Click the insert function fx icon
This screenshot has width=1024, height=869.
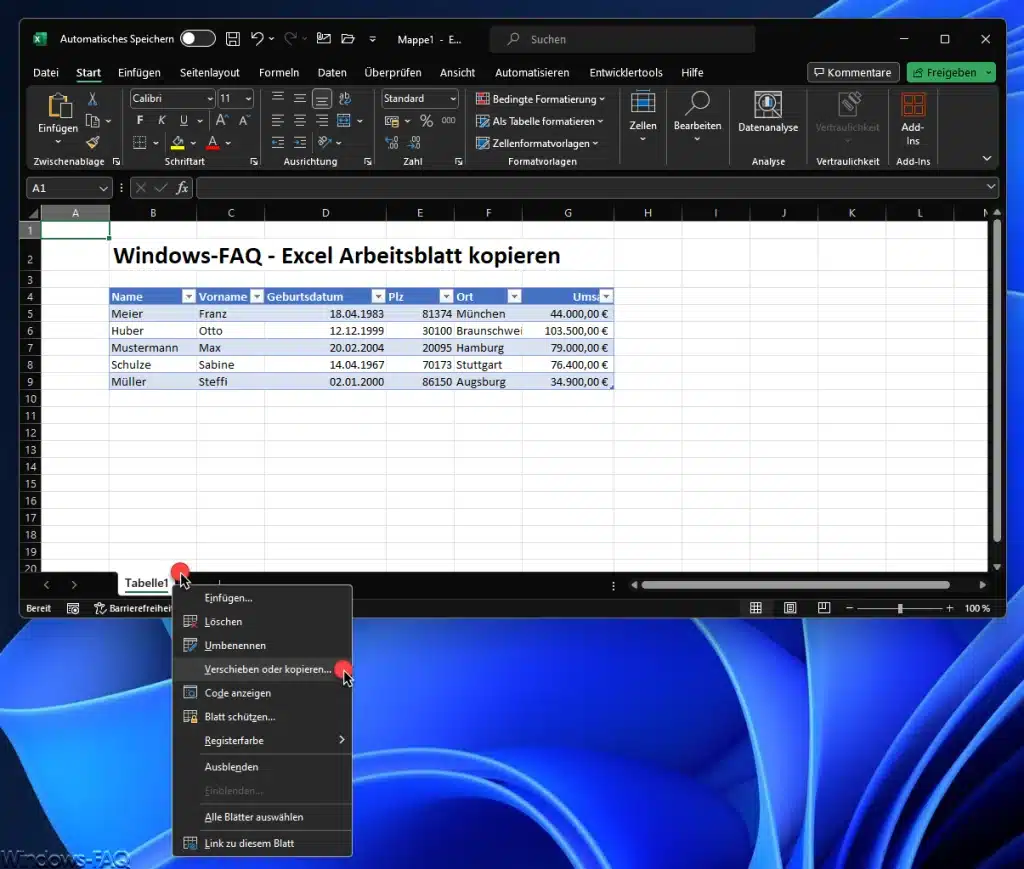(182, 188)
